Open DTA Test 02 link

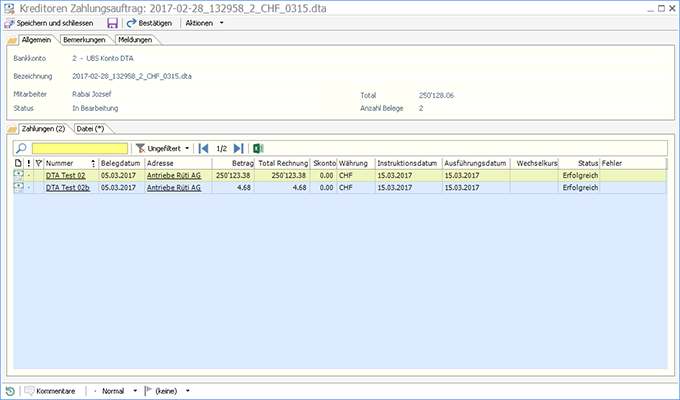point(65,176)
